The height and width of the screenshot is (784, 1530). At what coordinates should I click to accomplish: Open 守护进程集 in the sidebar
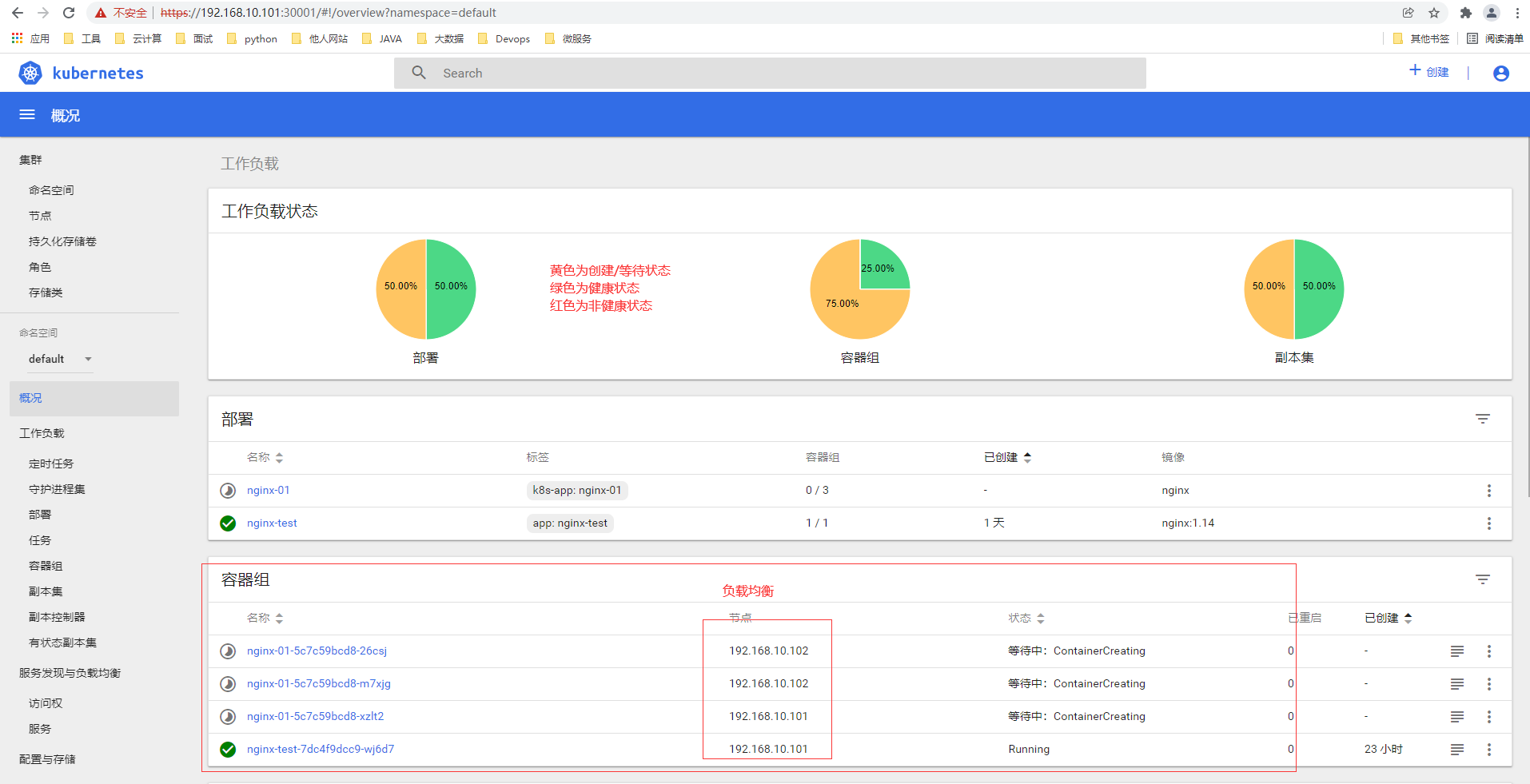point(57,489)
